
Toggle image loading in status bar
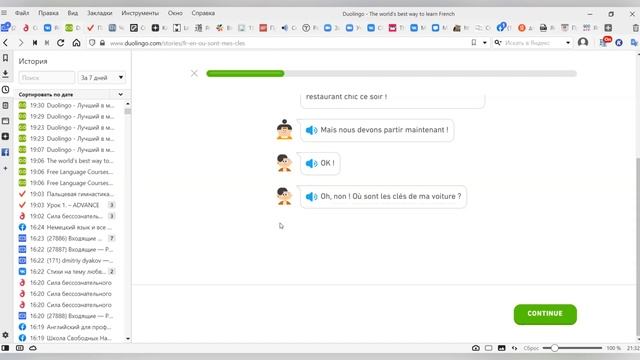[x=502, y=348]
